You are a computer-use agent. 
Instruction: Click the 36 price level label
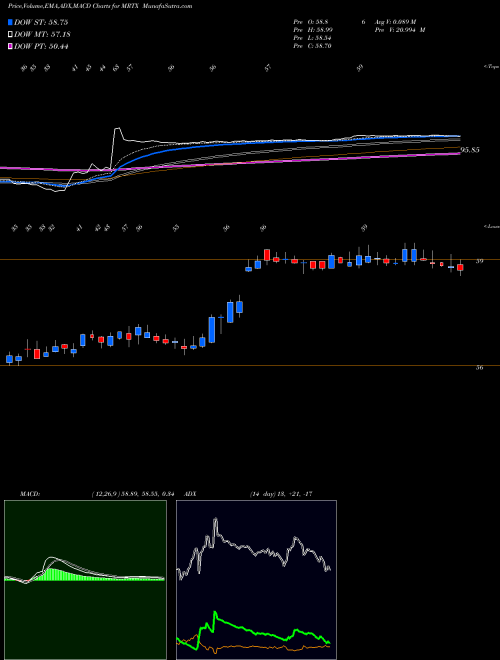point(479,368)
